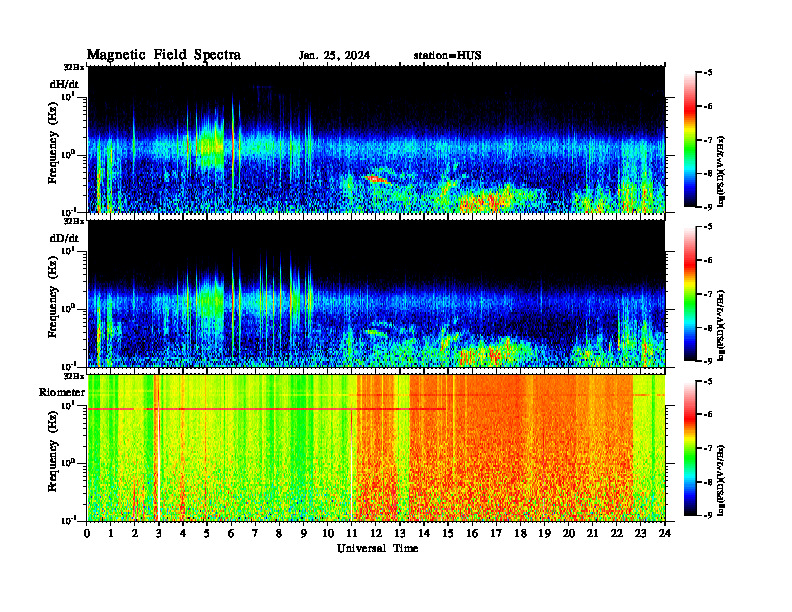The height and width of the screenshot is (612, 792).
Task: Click hour "5" on the Universal Time axis
Action: (x=207, y=533)
